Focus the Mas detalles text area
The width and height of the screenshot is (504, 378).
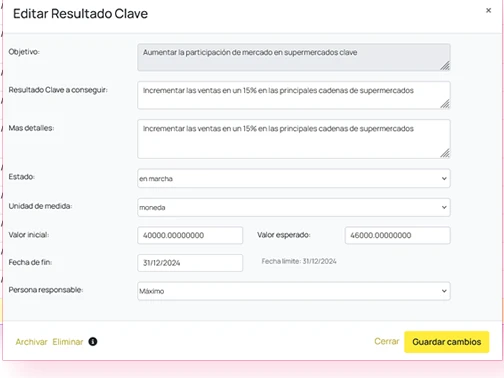click(x=294, y=139)
